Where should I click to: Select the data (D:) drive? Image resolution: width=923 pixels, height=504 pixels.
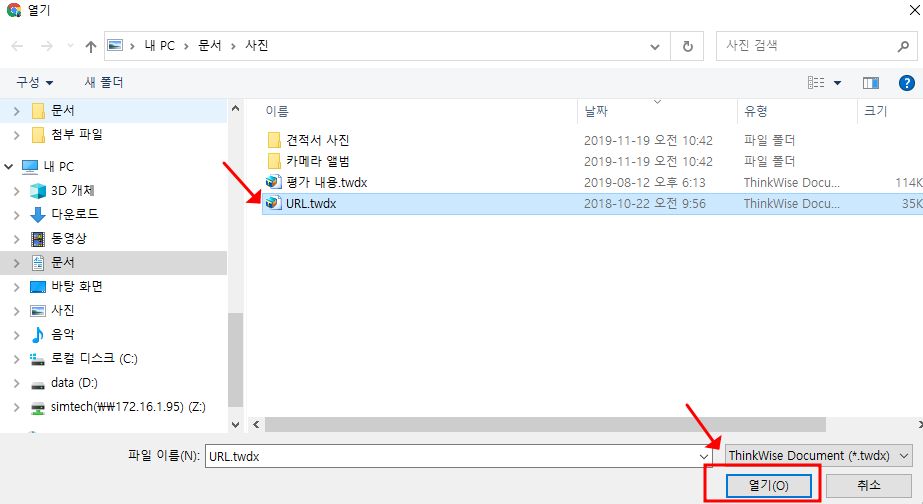coord(74,383)
